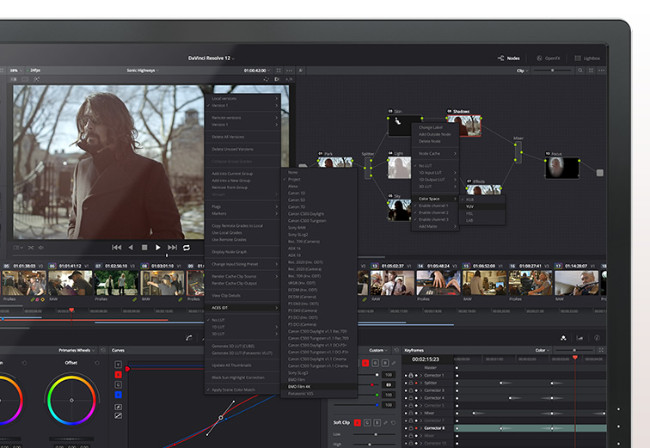
Task: Open the info icon above Keyframes panel
Action: [x=597, y=338]
